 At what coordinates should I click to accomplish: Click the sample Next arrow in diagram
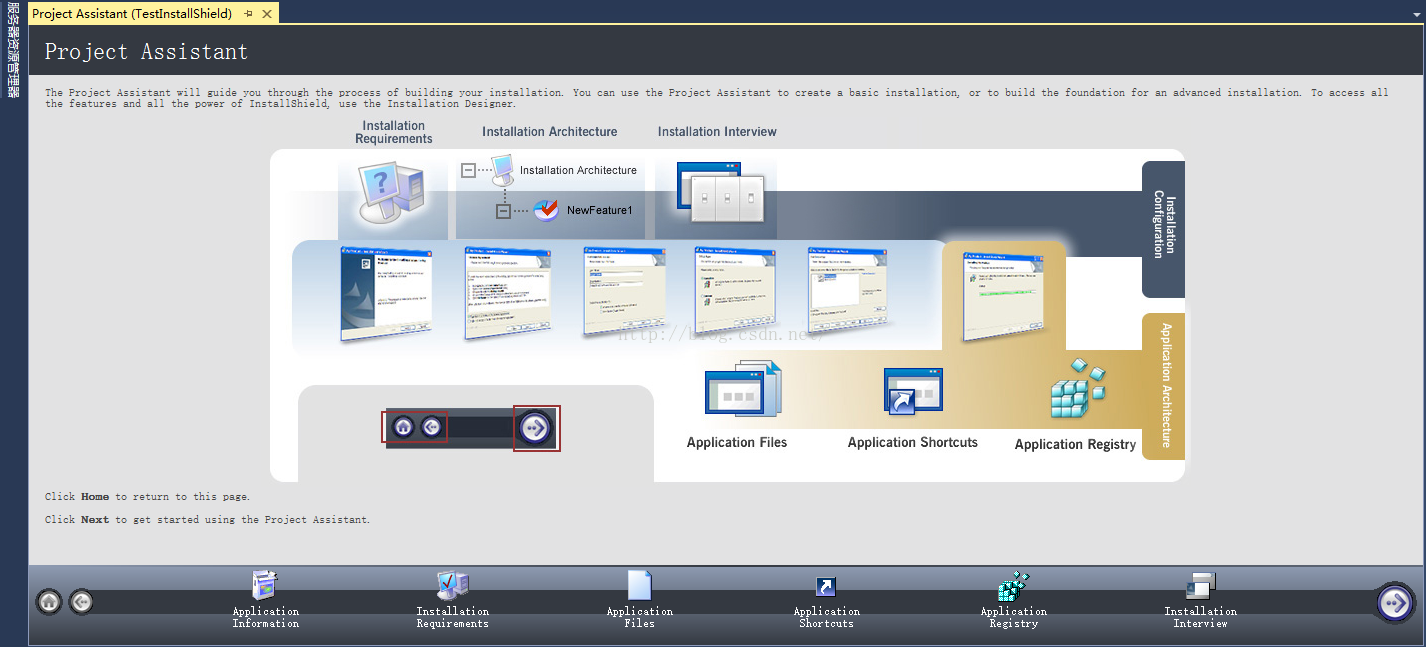(535, 428)
